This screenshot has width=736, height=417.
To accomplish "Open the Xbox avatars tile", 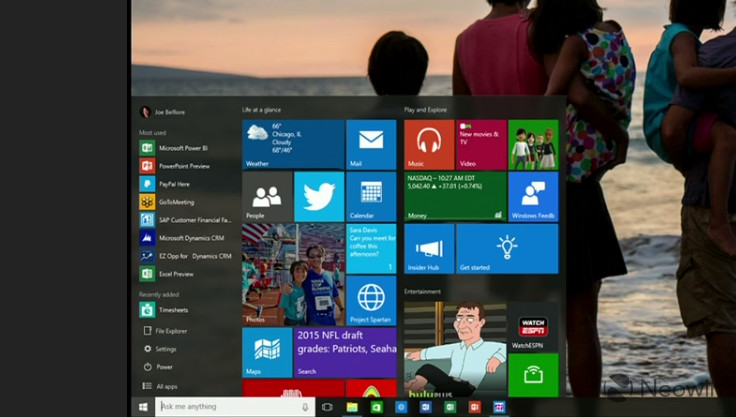I will point(534,145).
